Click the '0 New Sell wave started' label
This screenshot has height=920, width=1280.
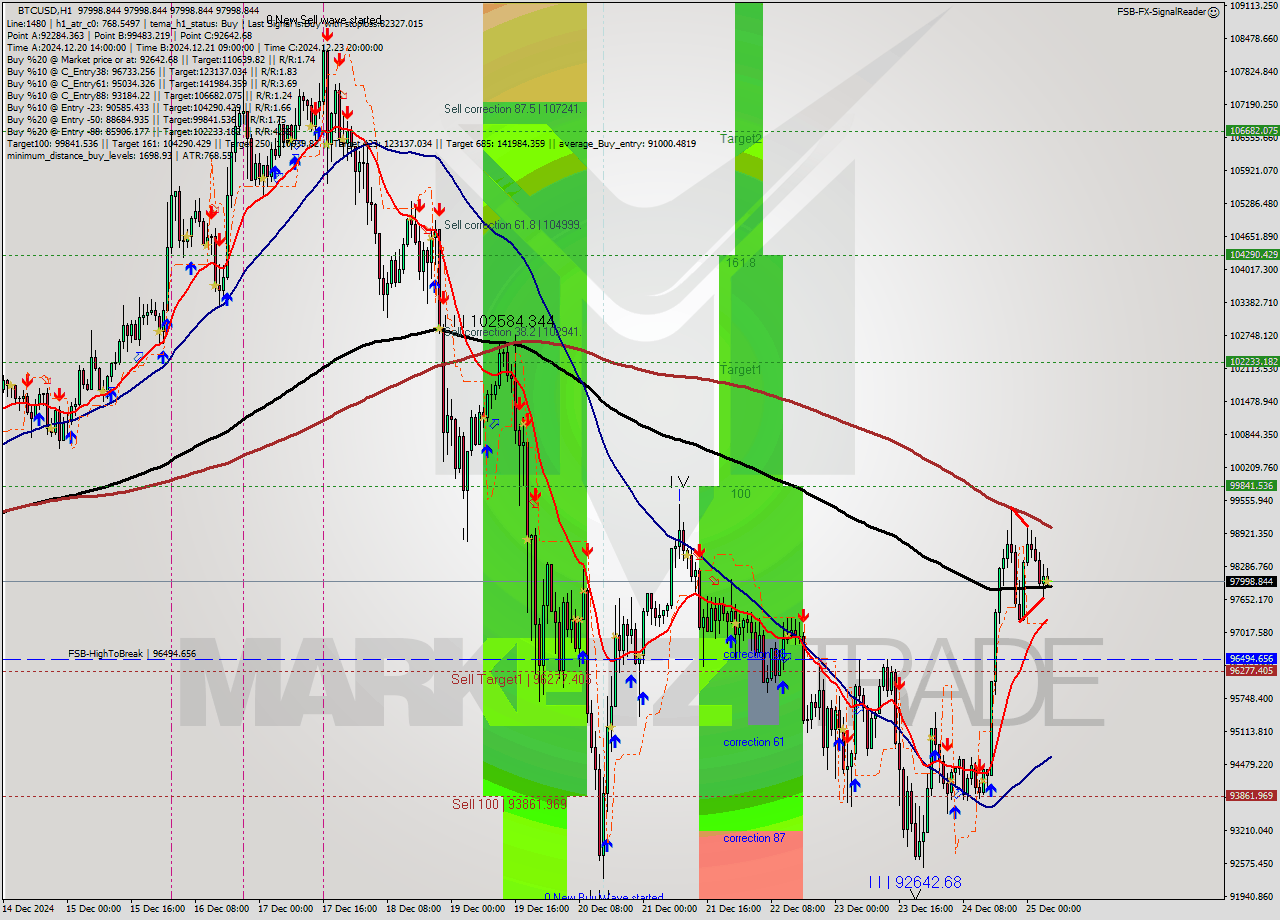point(324,20)
